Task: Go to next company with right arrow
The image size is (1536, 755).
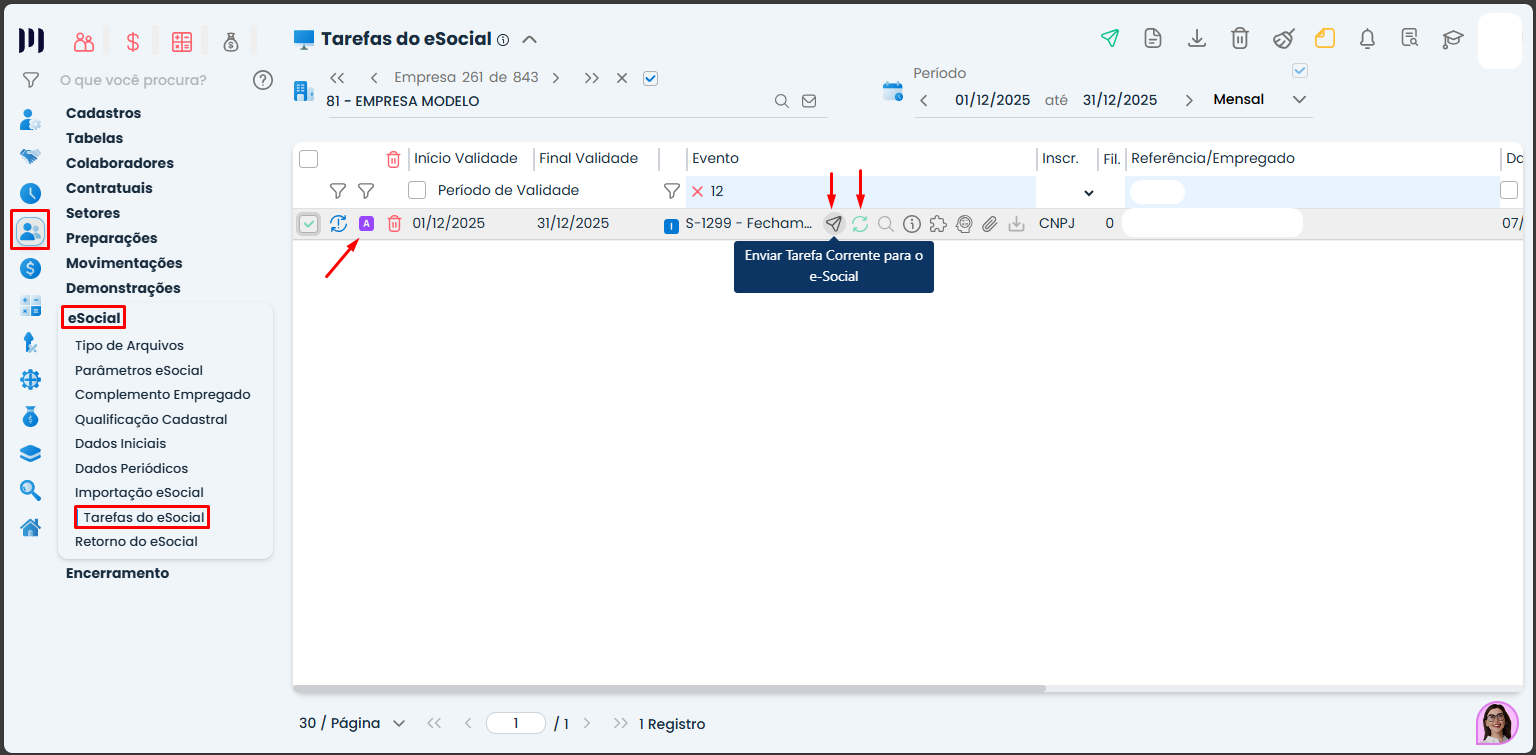Action: click(x=556, y=78)
